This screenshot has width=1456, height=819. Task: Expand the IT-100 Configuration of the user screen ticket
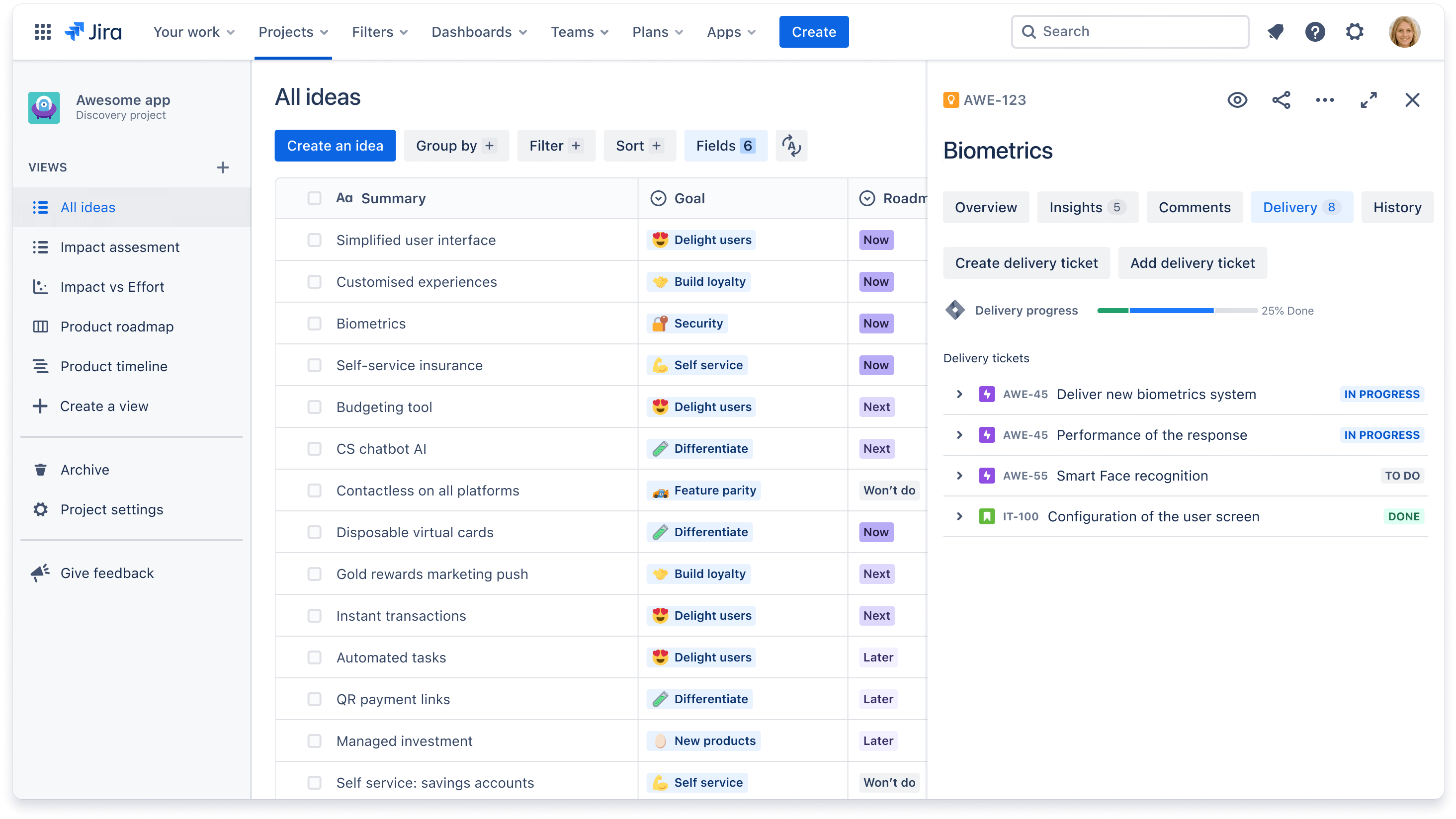click(x=959, y=516)
